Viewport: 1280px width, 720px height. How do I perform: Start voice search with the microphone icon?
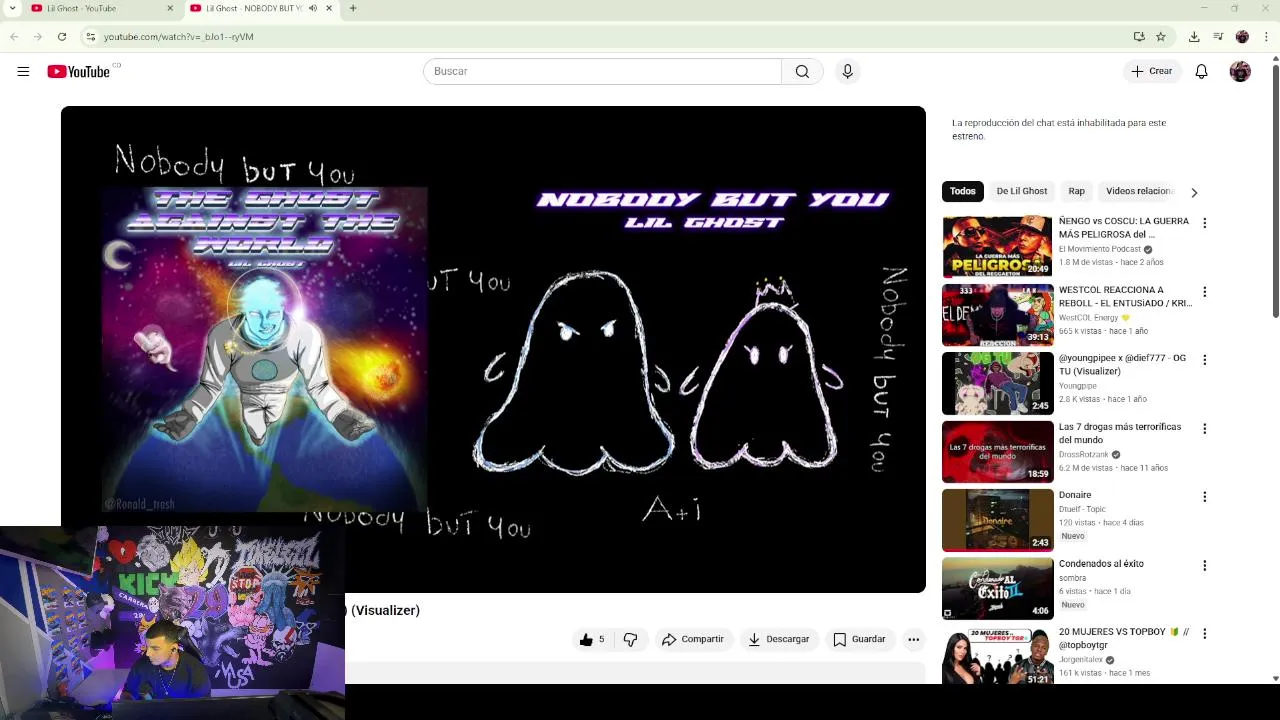[x=847, y=71]
